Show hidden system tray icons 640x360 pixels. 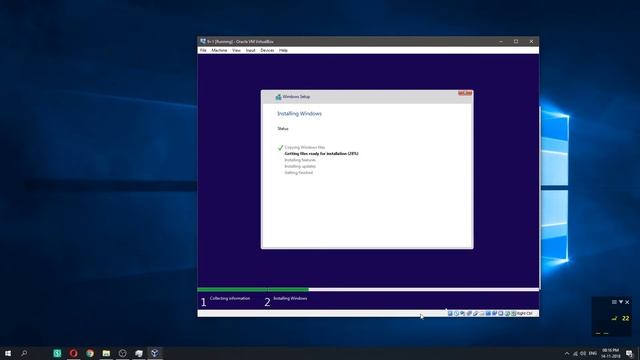[x=567, y=353]
